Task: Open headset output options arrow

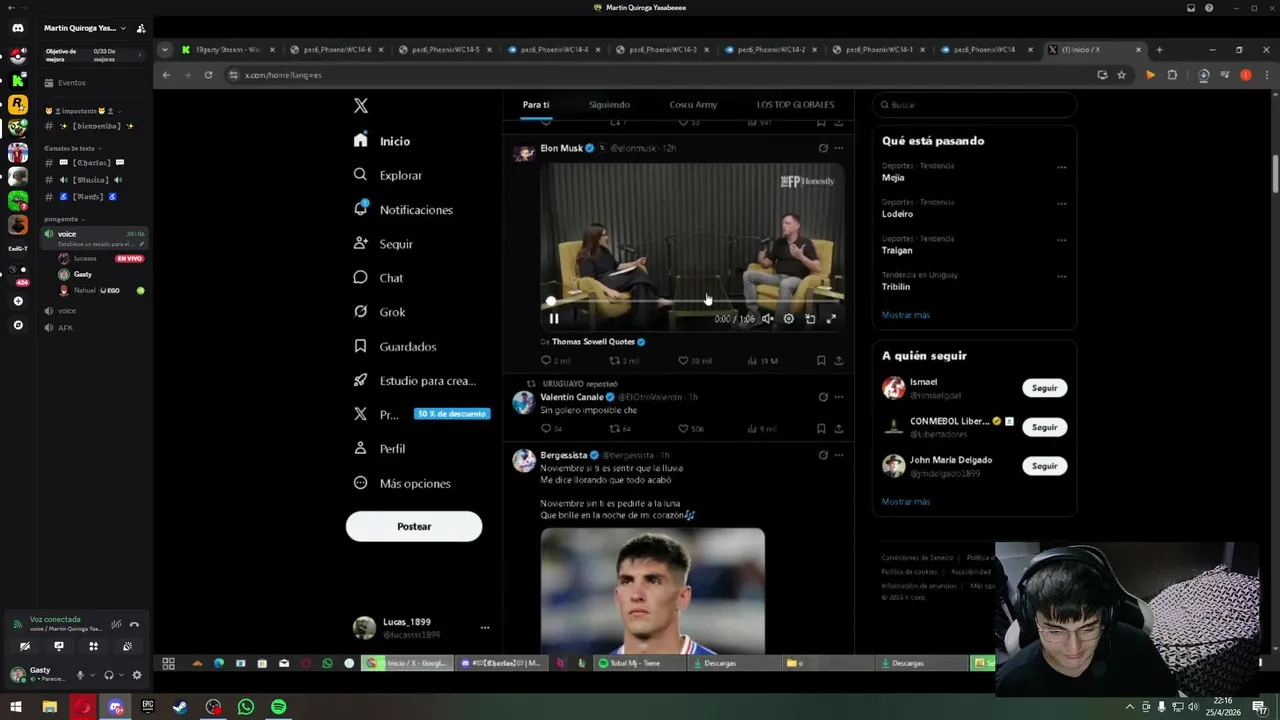Action: pyautogui.click(x=122, y=675)
